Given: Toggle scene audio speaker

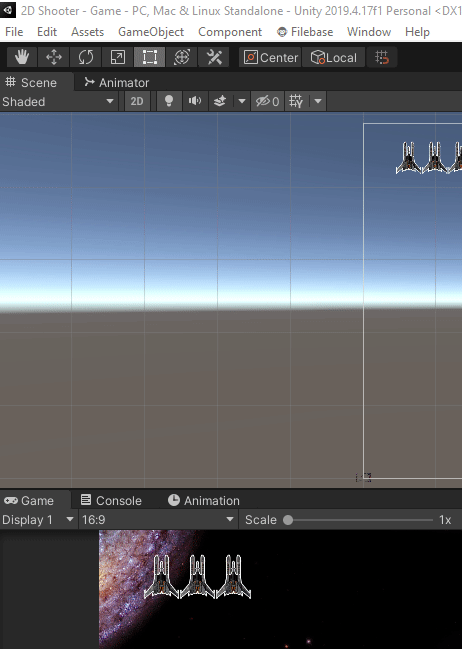Looking at the screenshot, I should [x=195, y=101].
